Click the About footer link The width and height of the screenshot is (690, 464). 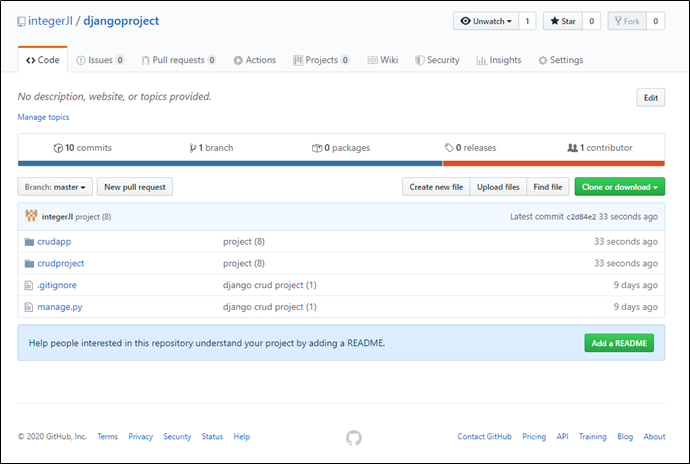(x=654, y=436)
